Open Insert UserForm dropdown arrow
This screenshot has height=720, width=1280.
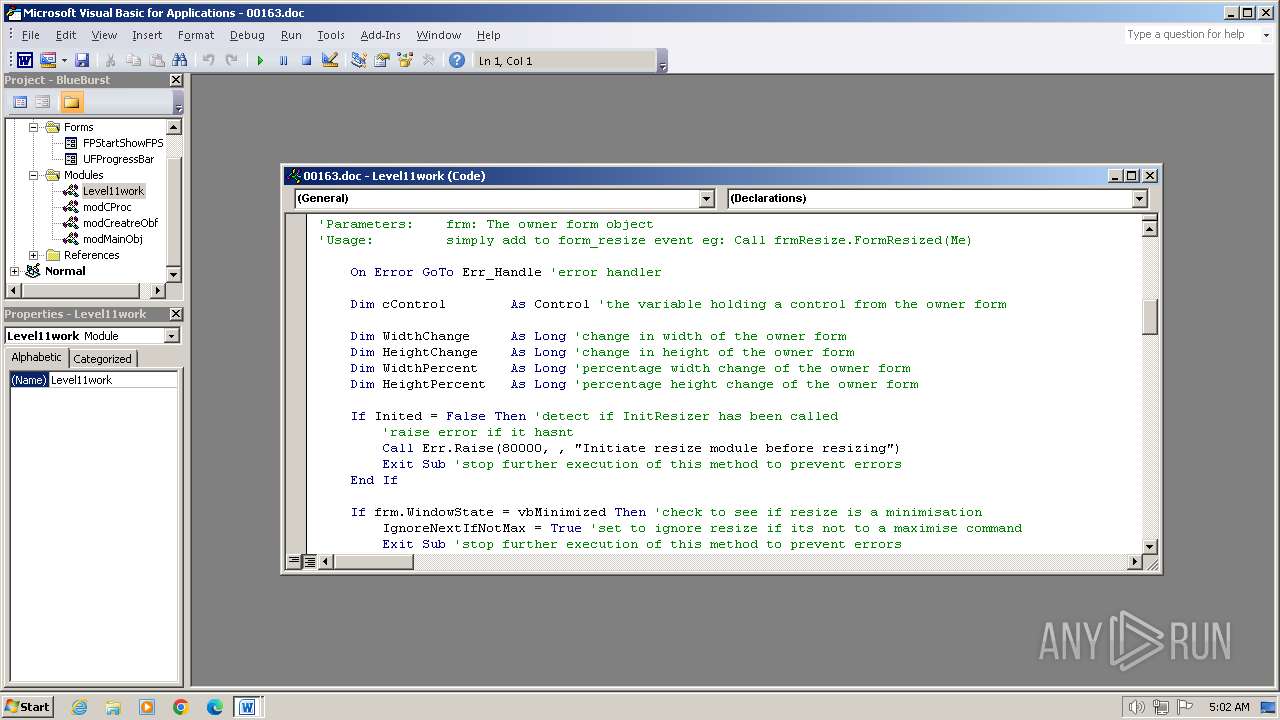(64, 61)
